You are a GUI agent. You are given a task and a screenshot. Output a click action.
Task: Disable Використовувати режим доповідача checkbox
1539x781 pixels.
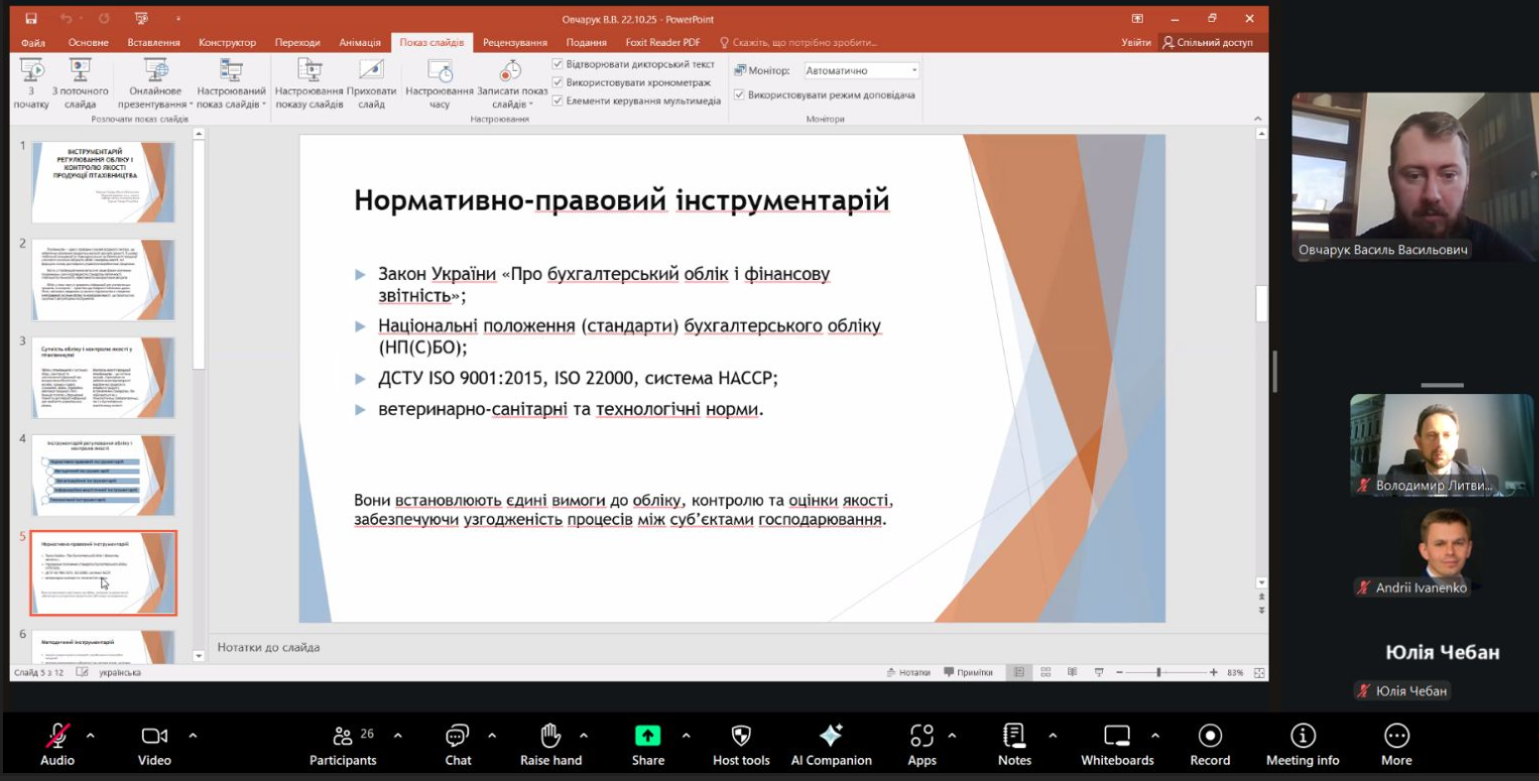[739, 95]
